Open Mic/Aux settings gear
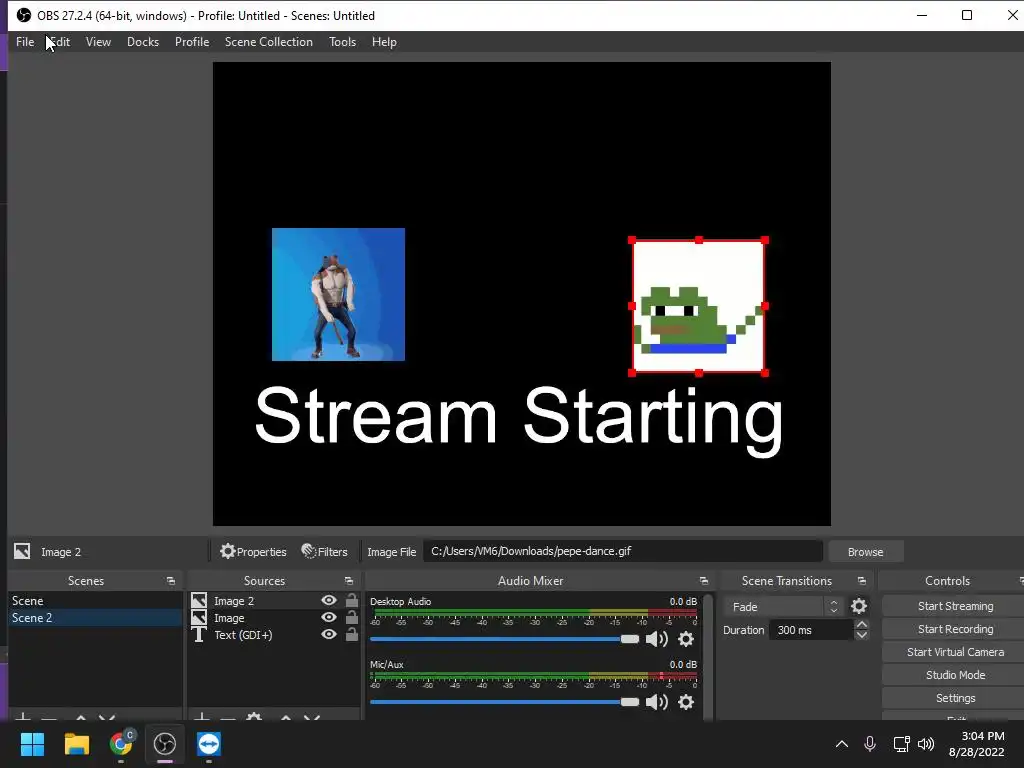The image size is (1024, 768). [x=686, y=702]
